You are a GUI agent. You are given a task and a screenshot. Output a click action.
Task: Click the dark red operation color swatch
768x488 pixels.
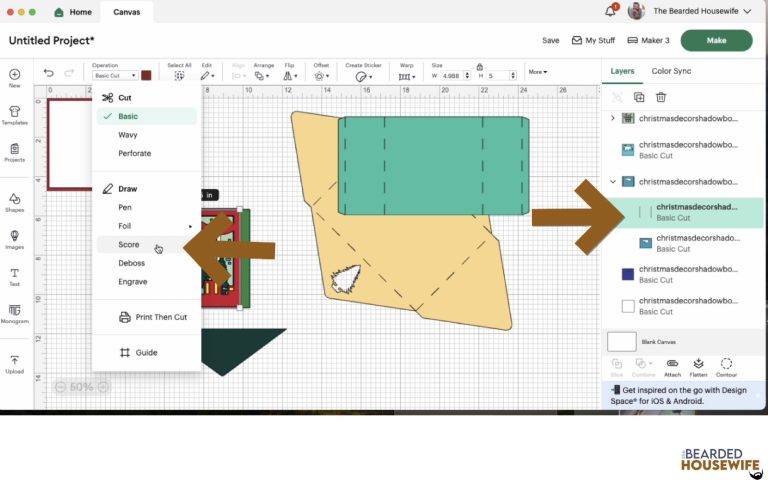(146, 75)
